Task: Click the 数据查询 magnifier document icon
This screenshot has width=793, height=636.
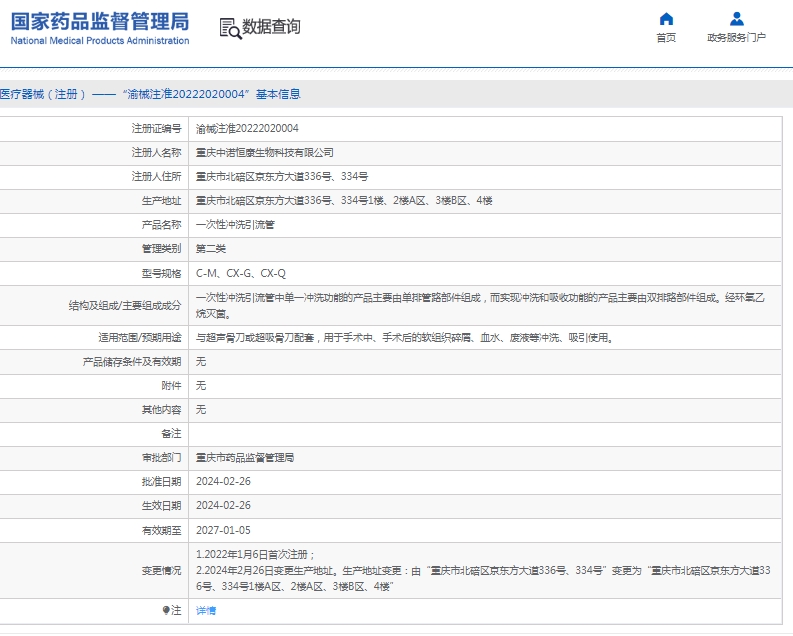Action: click(231, 28)
